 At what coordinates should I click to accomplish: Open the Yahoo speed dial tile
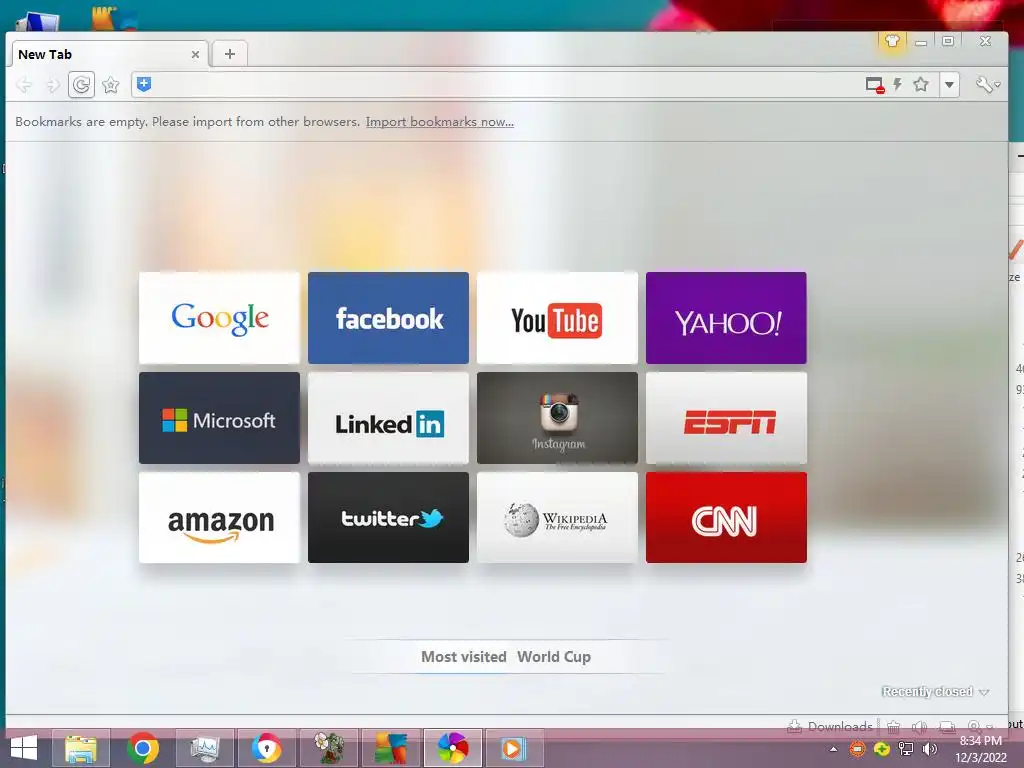(726, 318)
